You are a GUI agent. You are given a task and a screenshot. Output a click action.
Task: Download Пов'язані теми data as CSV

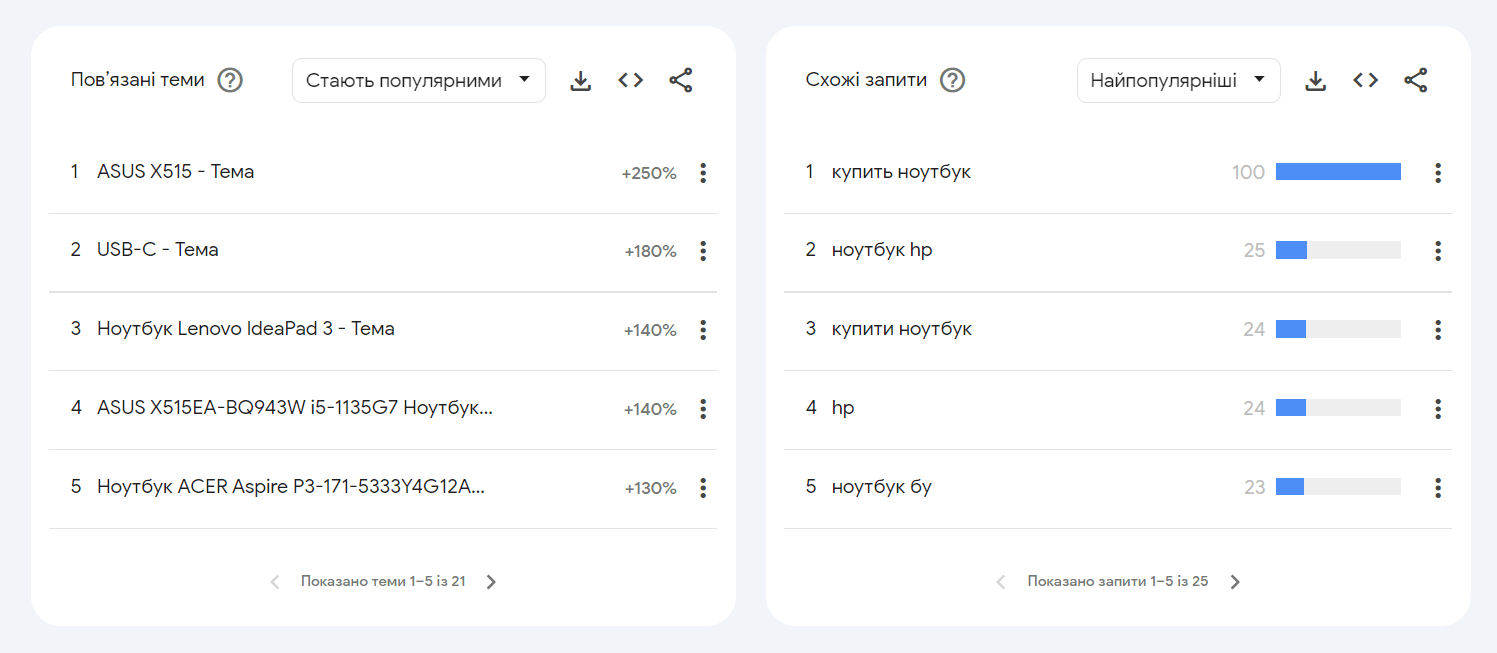(x=581, y=81)
